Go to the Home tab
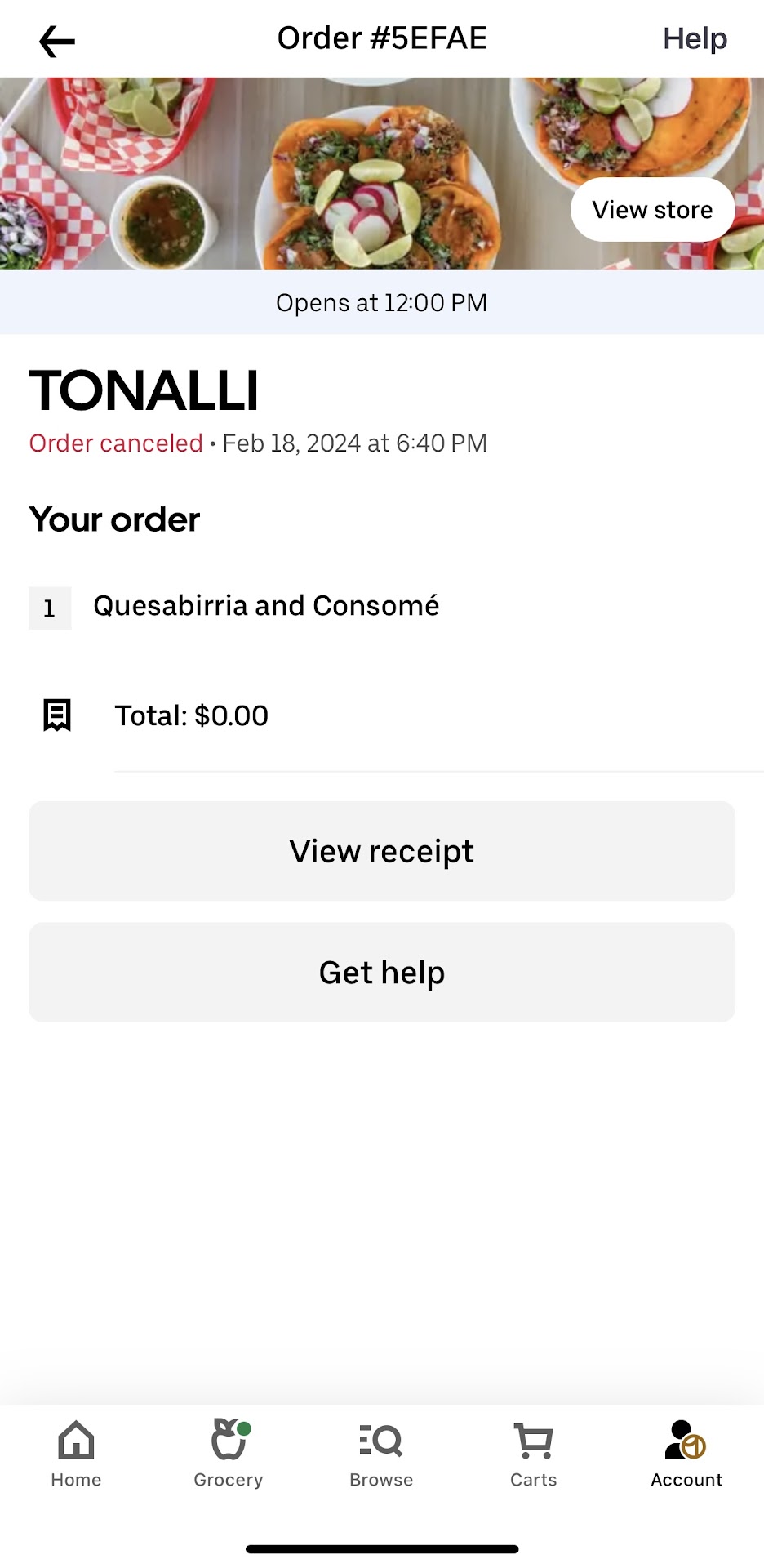 (76, 1454)
